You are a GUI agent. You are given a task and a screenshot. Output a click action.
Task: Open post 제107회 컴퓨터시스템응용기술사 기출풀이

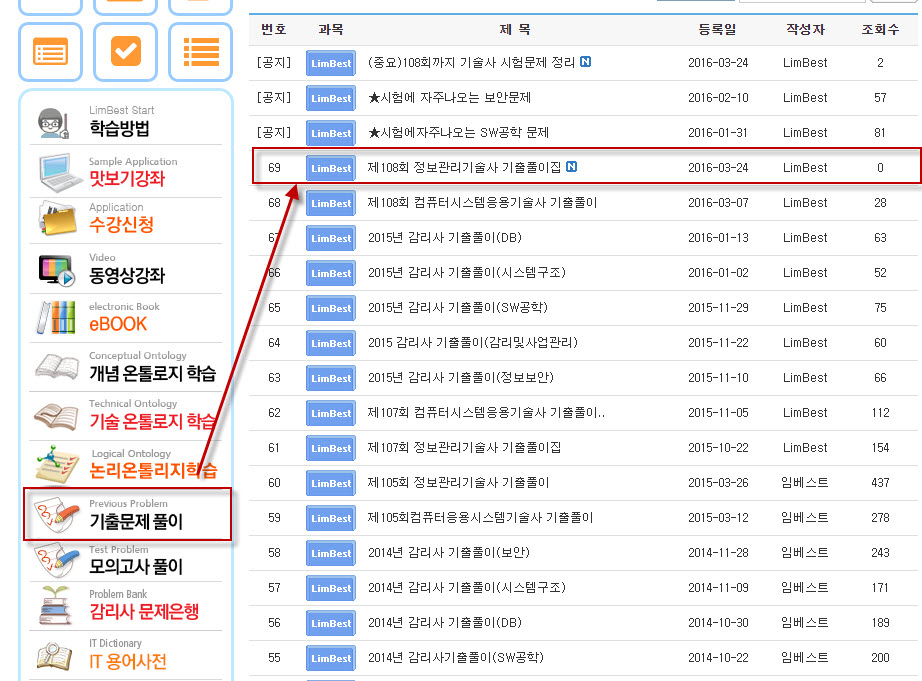[486, 413]
